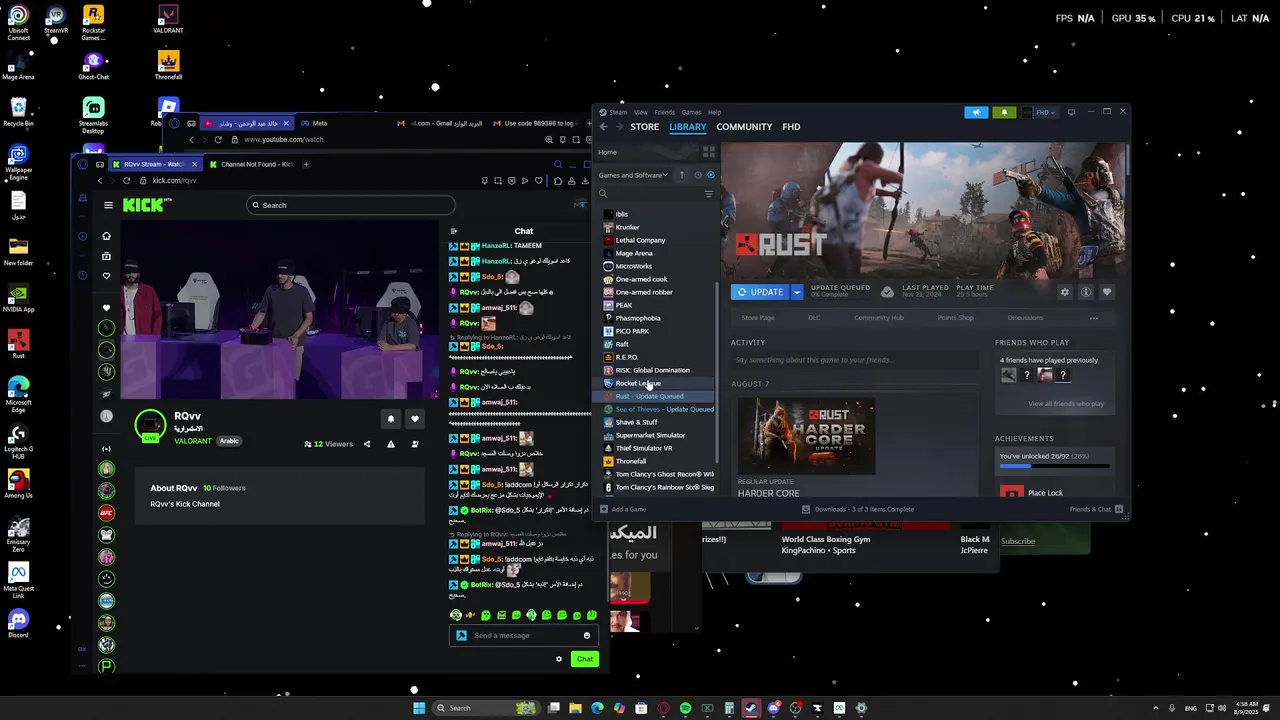Open the dropdown arrow beside the Update button

(797, 292)
